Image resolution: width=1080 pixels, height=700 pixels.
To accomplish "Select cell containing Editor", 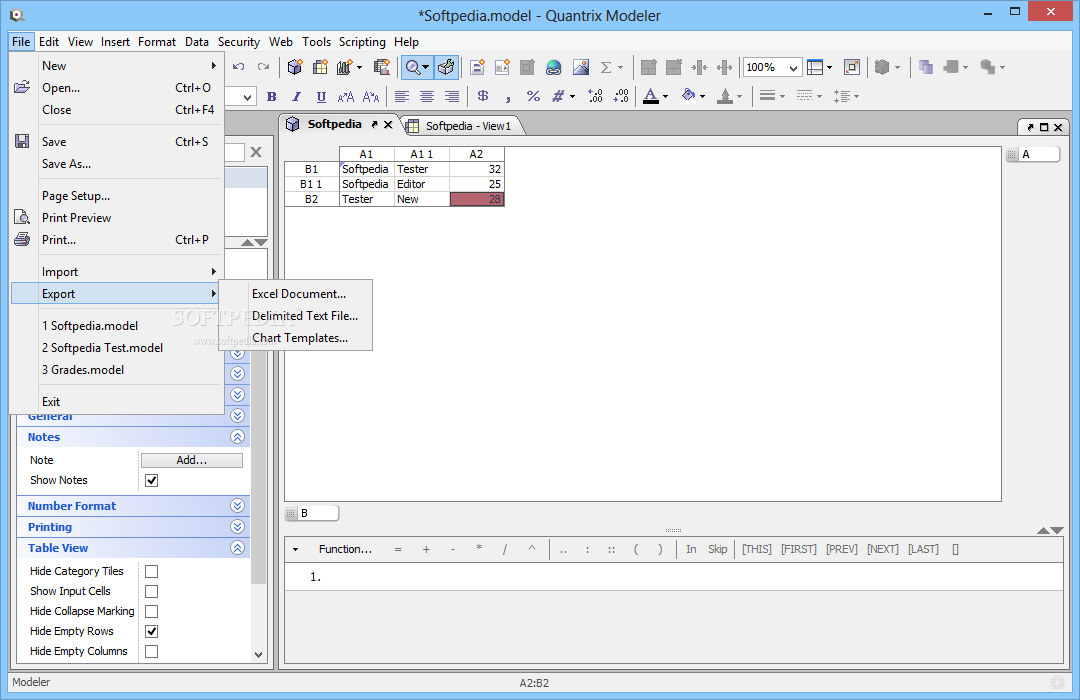I will 422,184.
